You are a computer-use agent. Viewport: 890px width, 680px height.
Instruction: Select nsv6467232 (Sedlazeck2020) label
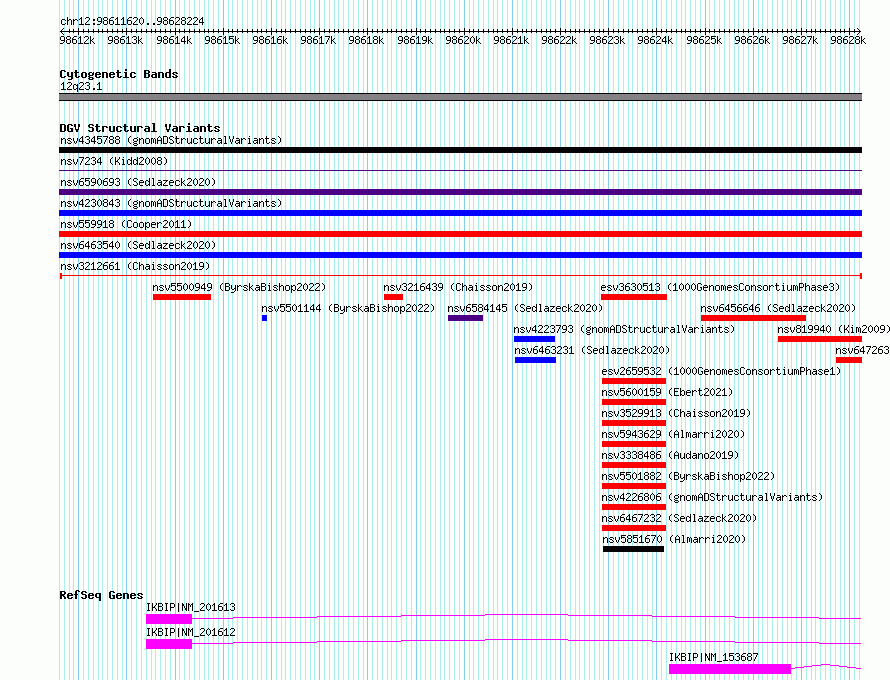point(679,518)
